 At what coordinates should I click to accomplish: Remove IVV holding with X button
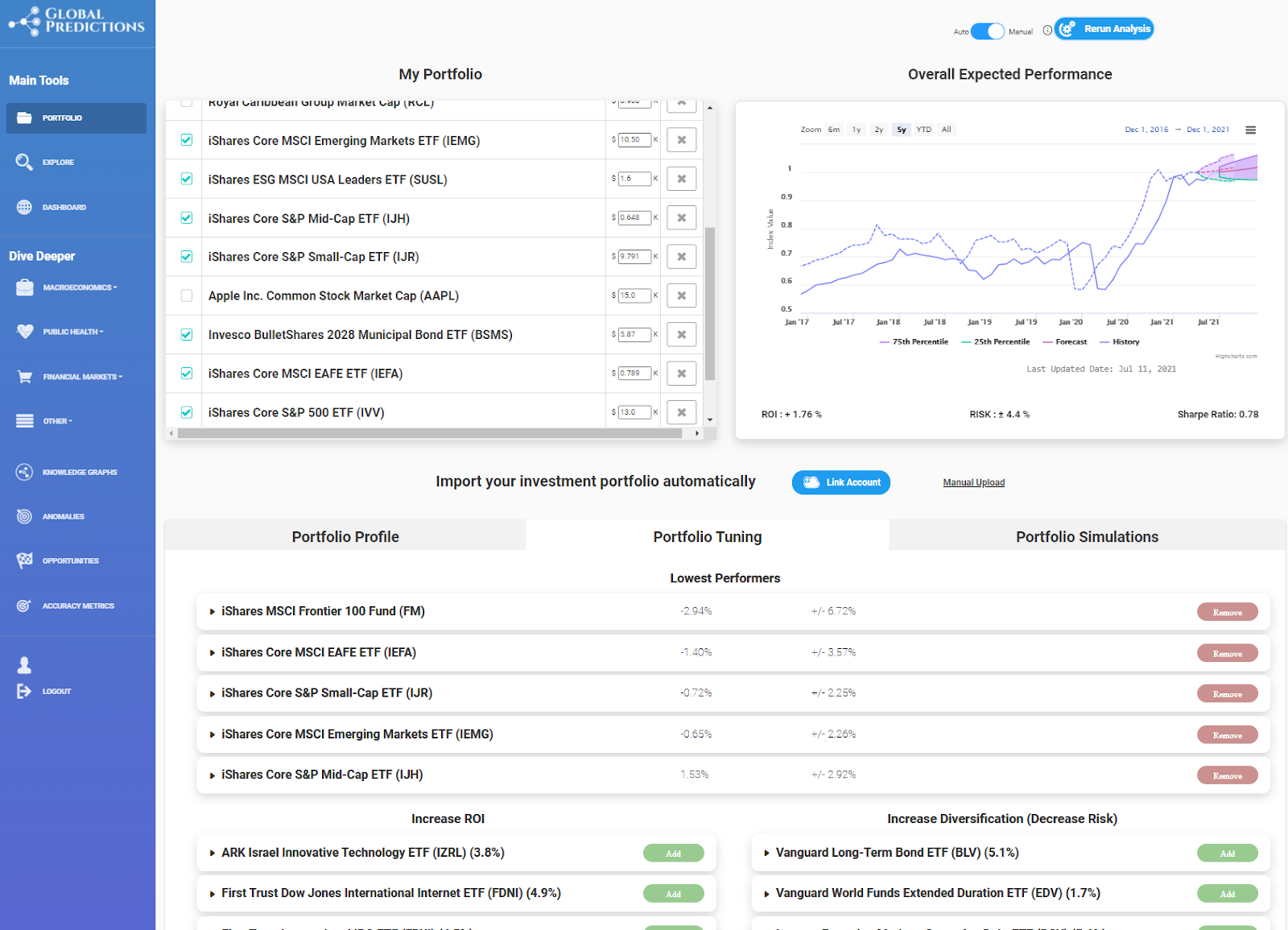(681, 412)
